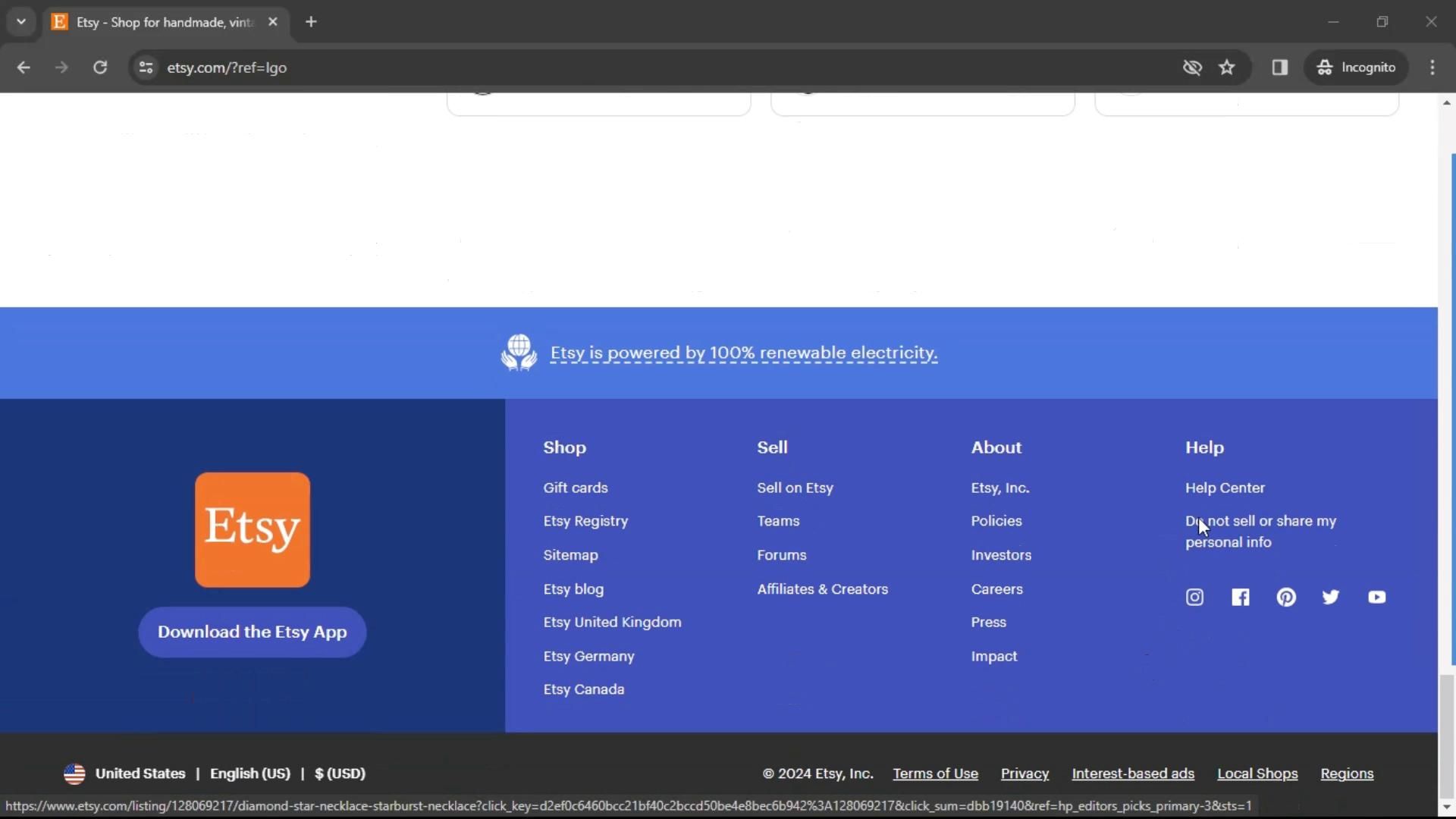
Task: Open site information controls in address bar
Action: coord(146,67)
